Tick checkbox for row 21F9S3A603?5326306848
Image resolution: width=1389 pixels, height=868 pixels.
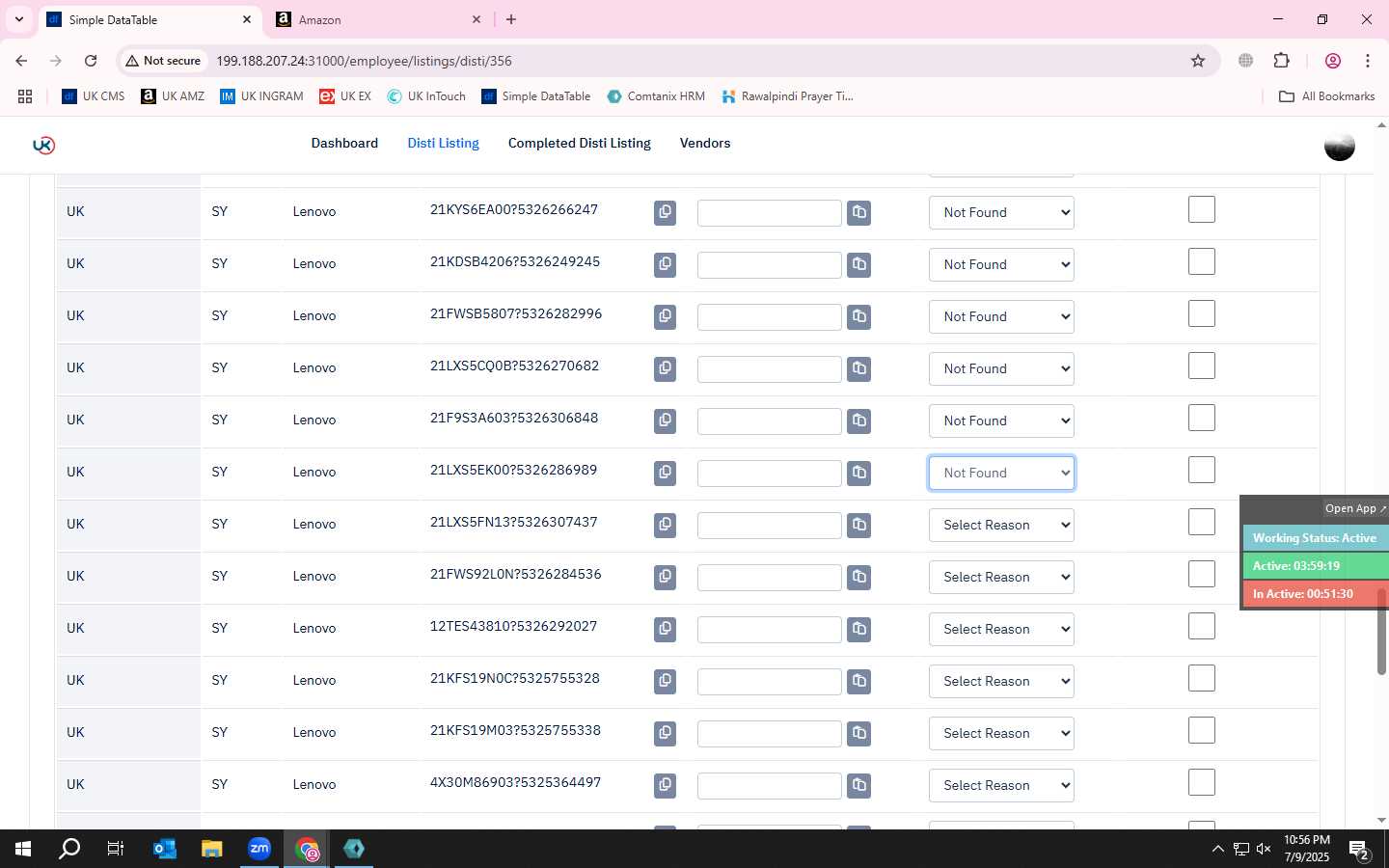[1202, 418]
